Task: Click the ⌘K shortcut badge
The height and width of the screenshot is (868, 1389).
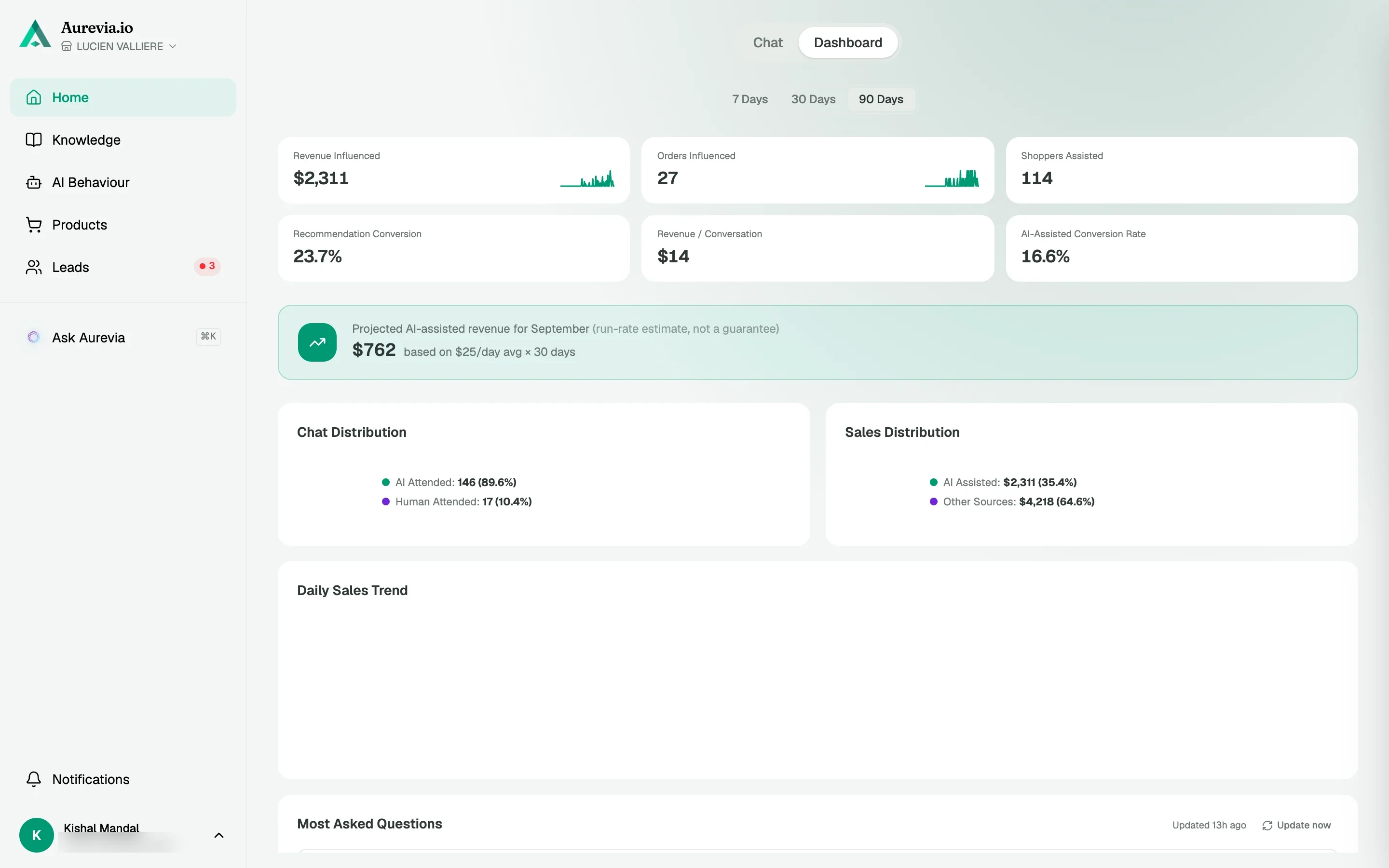Action: click(x=208, y=337)
